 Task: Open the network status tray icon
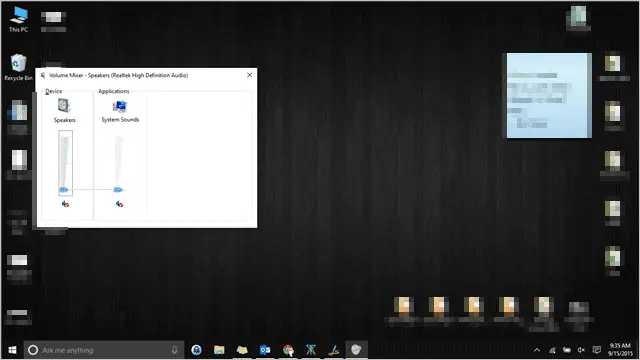[552, 350]
